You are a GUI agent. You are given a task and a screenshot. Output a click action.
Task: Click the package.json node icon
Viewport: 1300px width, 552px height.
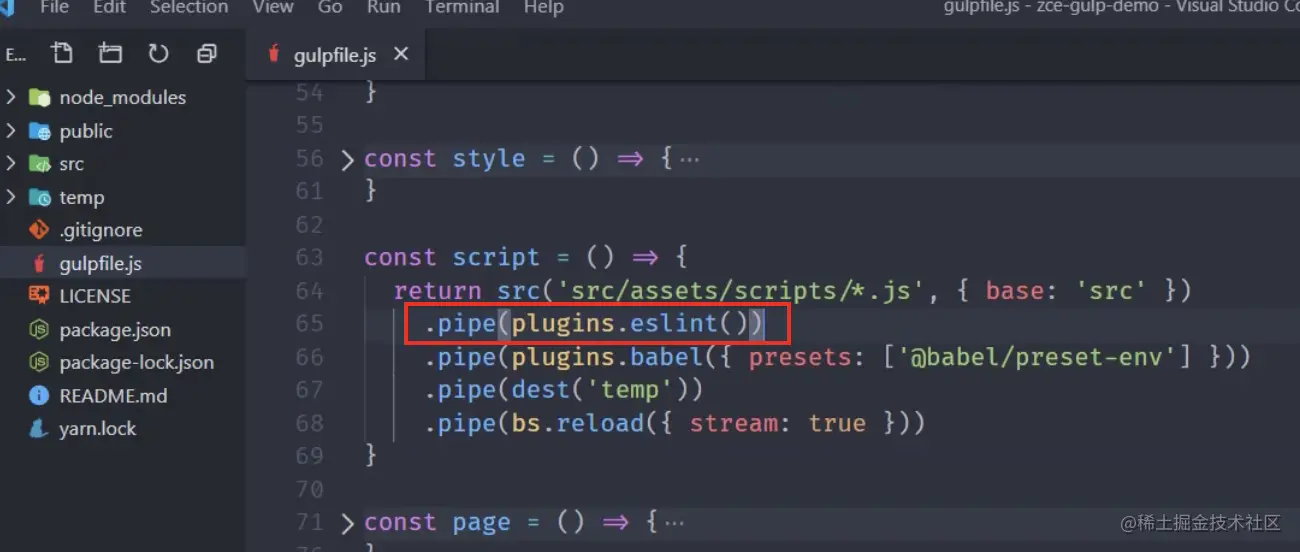click(x=40, y=329)
